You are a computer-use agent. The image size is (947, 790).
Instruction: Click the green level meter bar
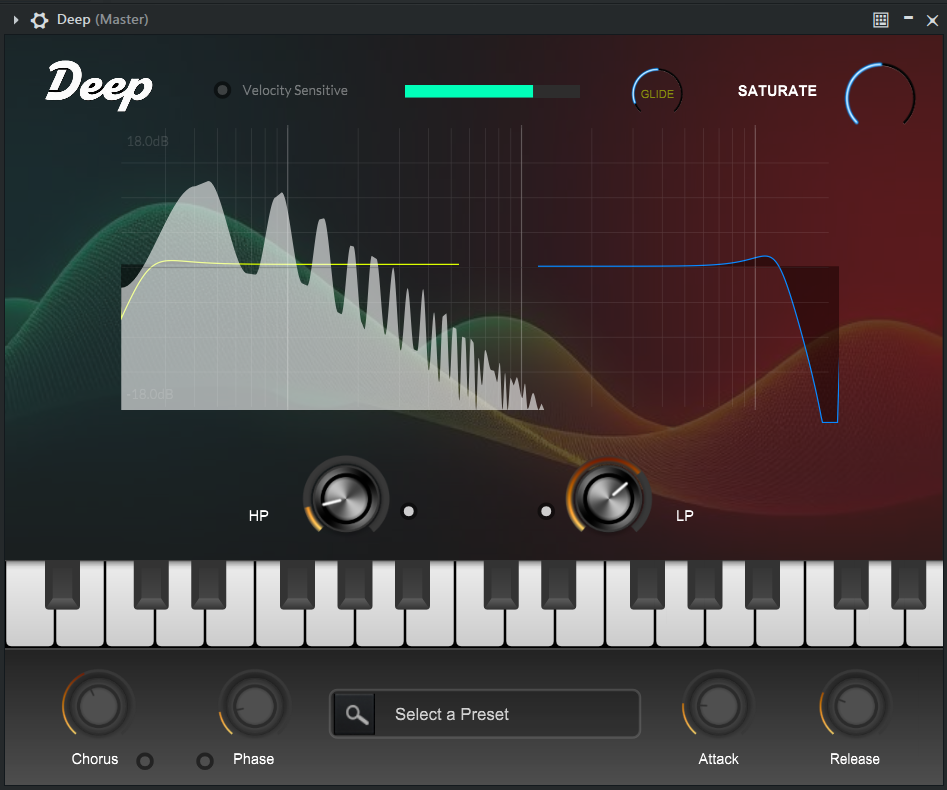click(469, 91)
